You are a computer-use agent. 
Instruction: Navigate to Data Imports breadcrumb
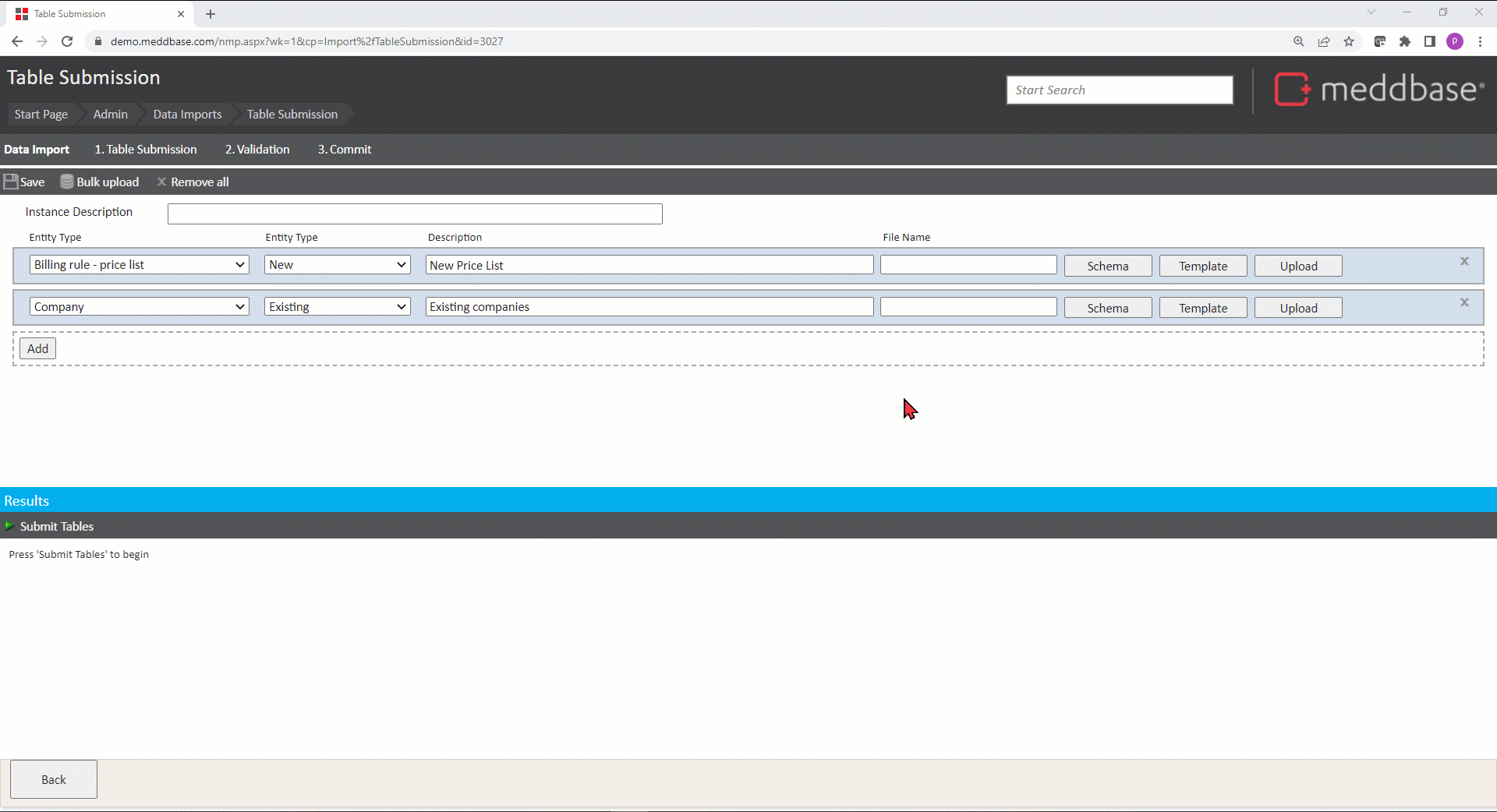click(187, 115)
